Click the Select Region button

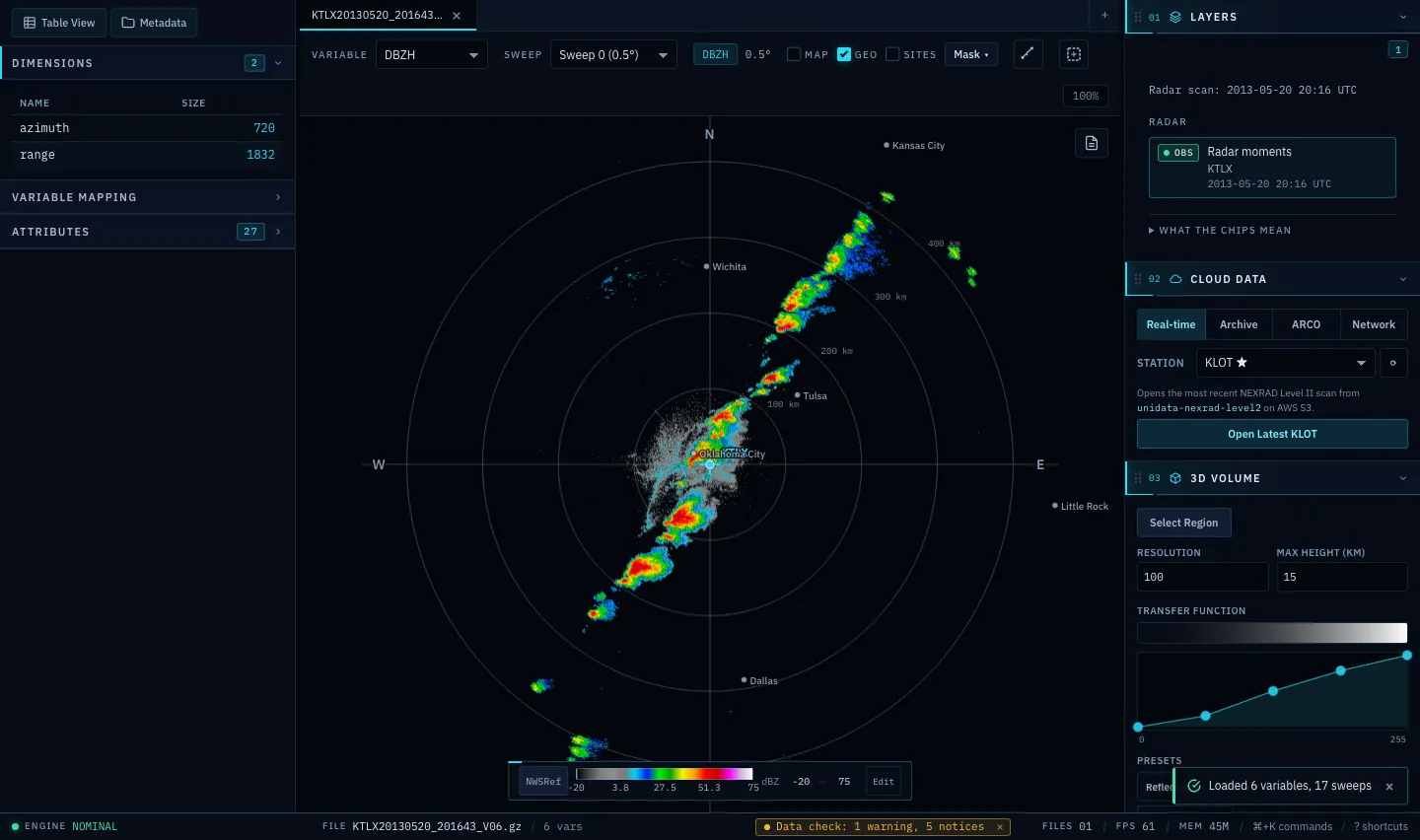point(1183,523)
